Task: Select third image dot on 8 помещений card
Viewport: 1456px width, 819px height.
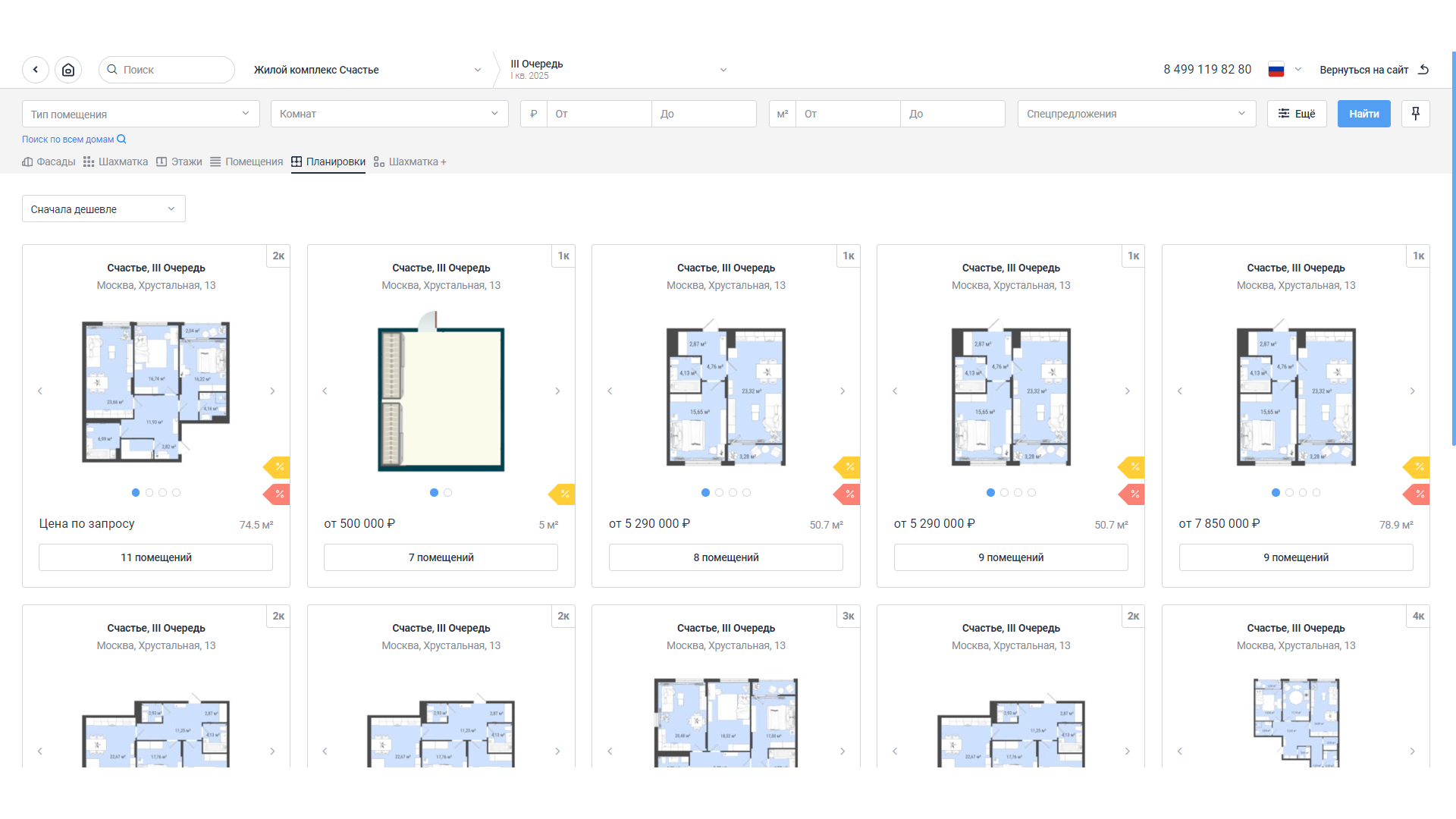Action: pos(733,493)
